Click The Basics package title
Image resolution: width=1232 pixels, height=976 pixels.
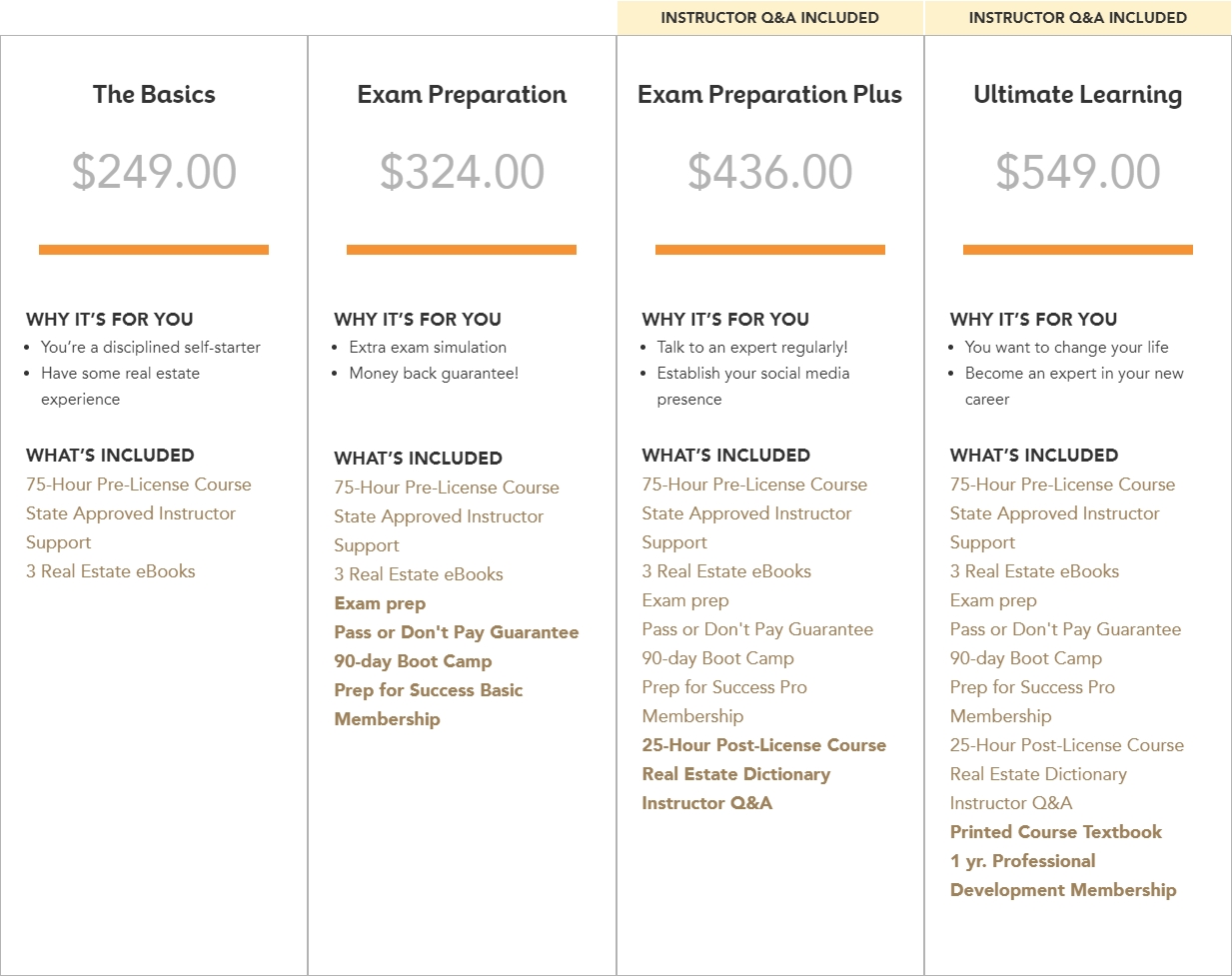click(x=154, y=95)
